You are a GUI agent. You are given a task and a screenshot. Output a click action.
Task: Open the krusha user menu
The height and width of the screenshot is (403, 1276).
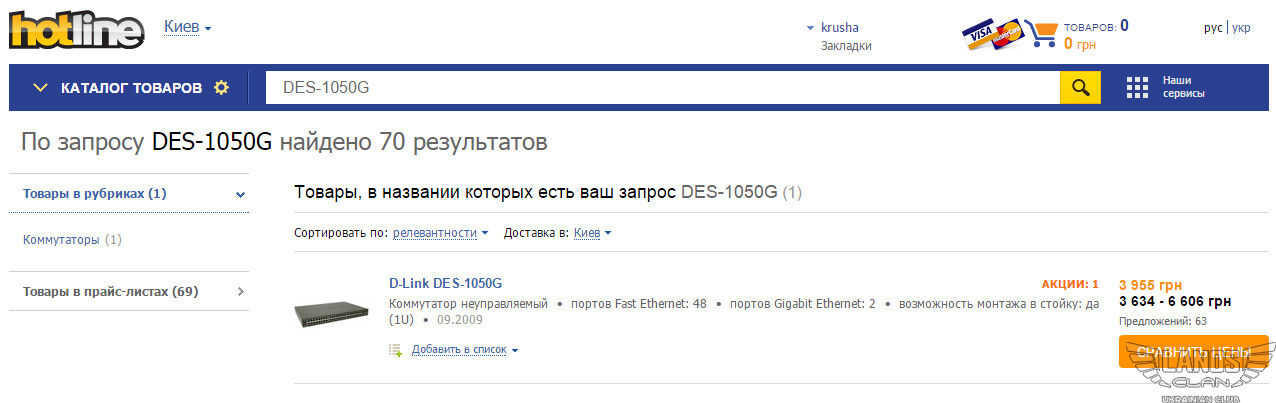click(x=839, y=28)
